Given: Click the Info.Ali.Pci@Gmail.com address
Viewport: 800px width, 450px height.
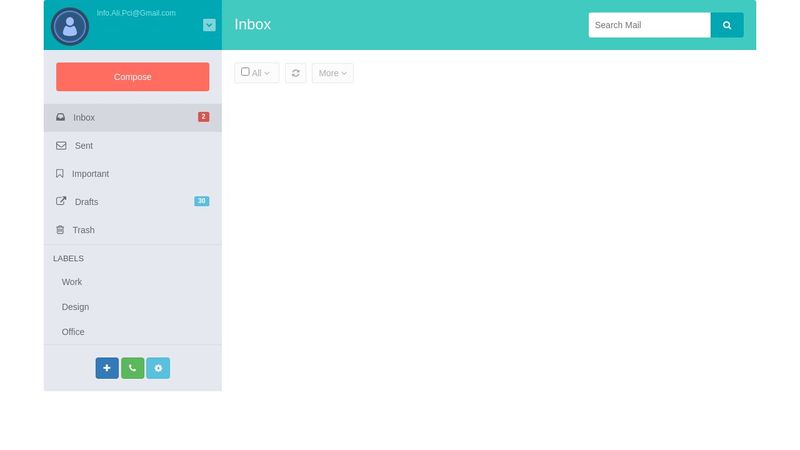Looking at the screenshot, I should click(x=136, y=13).
